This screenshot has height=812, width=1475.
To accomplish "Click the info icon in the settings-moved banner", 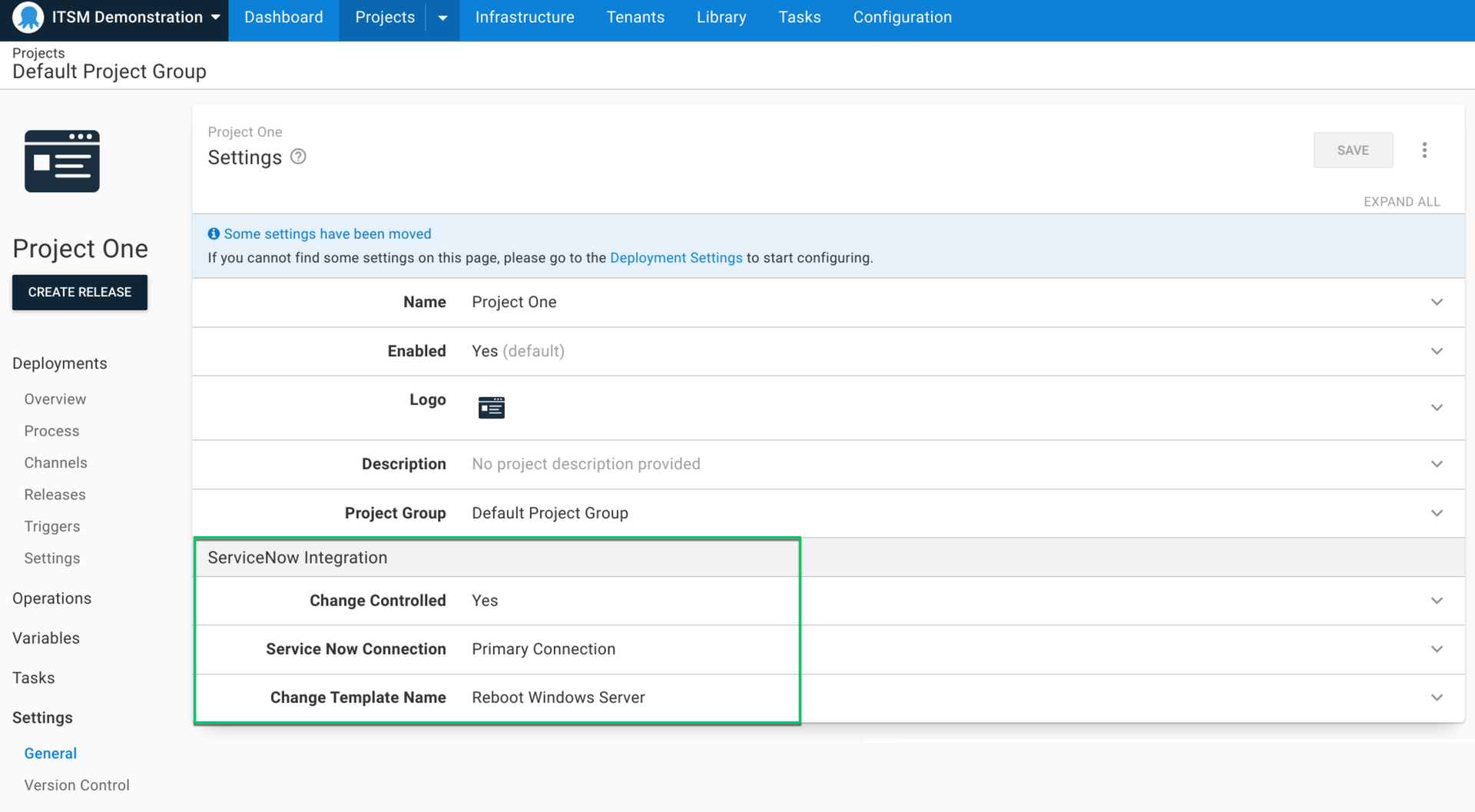I will click(214, 234).
